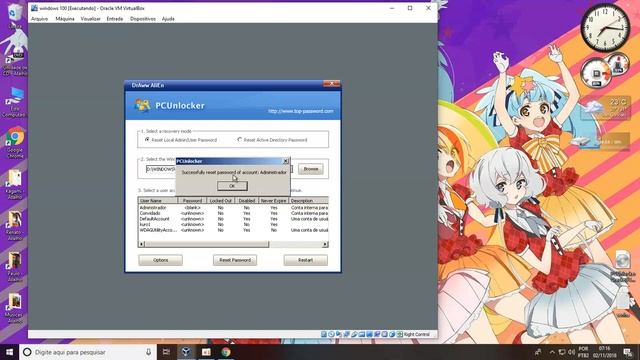The image size is (640, 360).
Task: Click the USB icon in VirtualBox status bar
Action: 354,334
